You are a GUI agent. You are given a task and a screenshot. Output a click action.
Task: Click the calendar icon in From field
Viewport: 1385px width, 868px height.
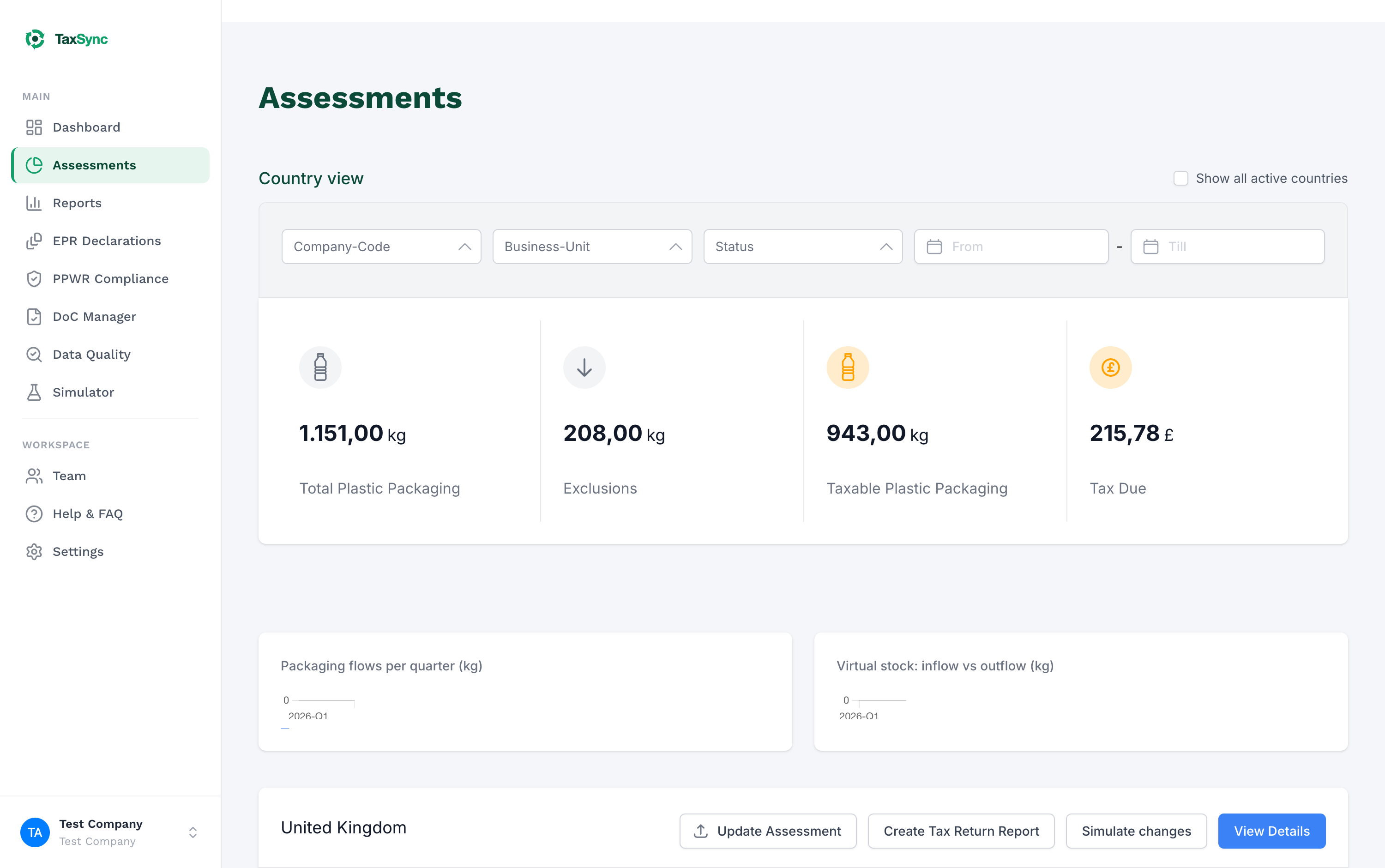[x=934, y=247]
